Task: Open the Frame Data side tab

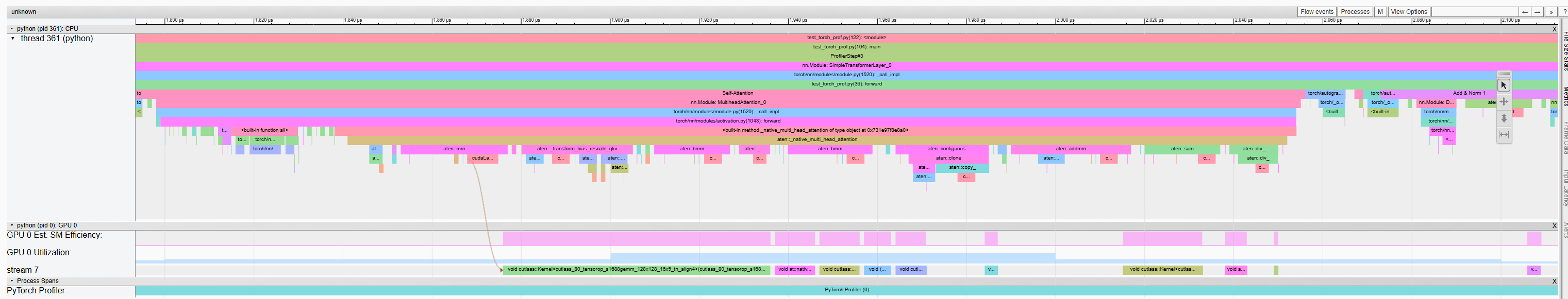Action: [1564, 138]
